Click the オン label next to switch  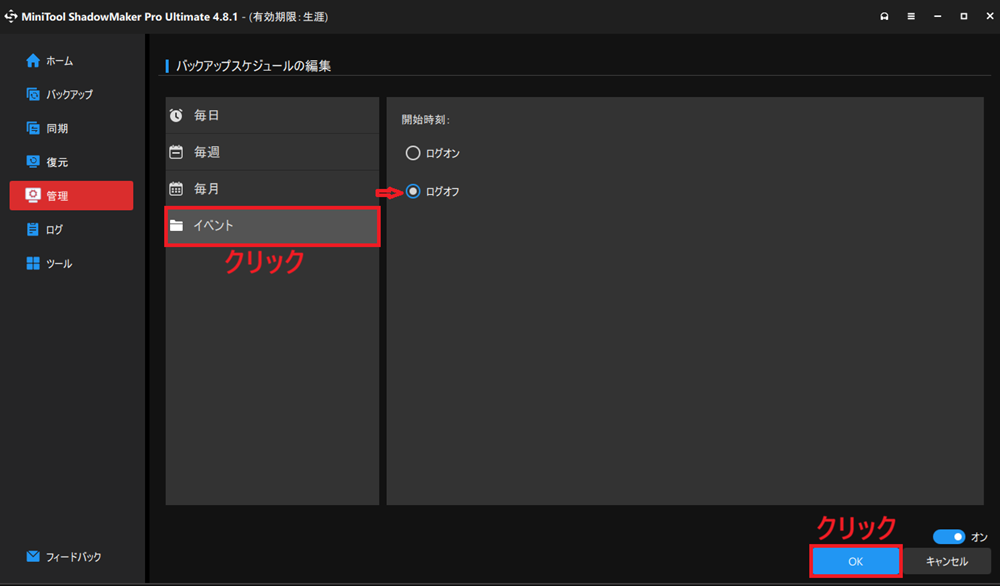[x=979, y=537]
